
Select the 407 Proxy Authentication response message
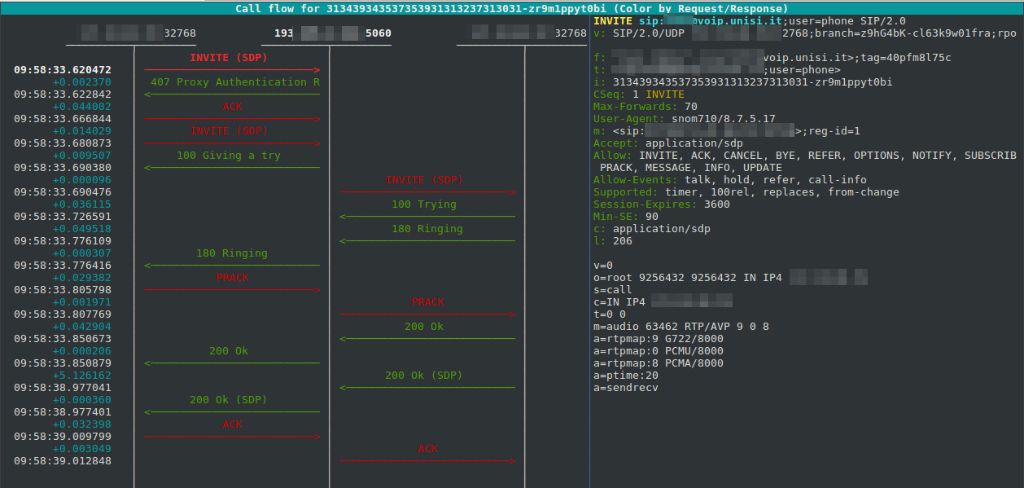coord(232,82)
